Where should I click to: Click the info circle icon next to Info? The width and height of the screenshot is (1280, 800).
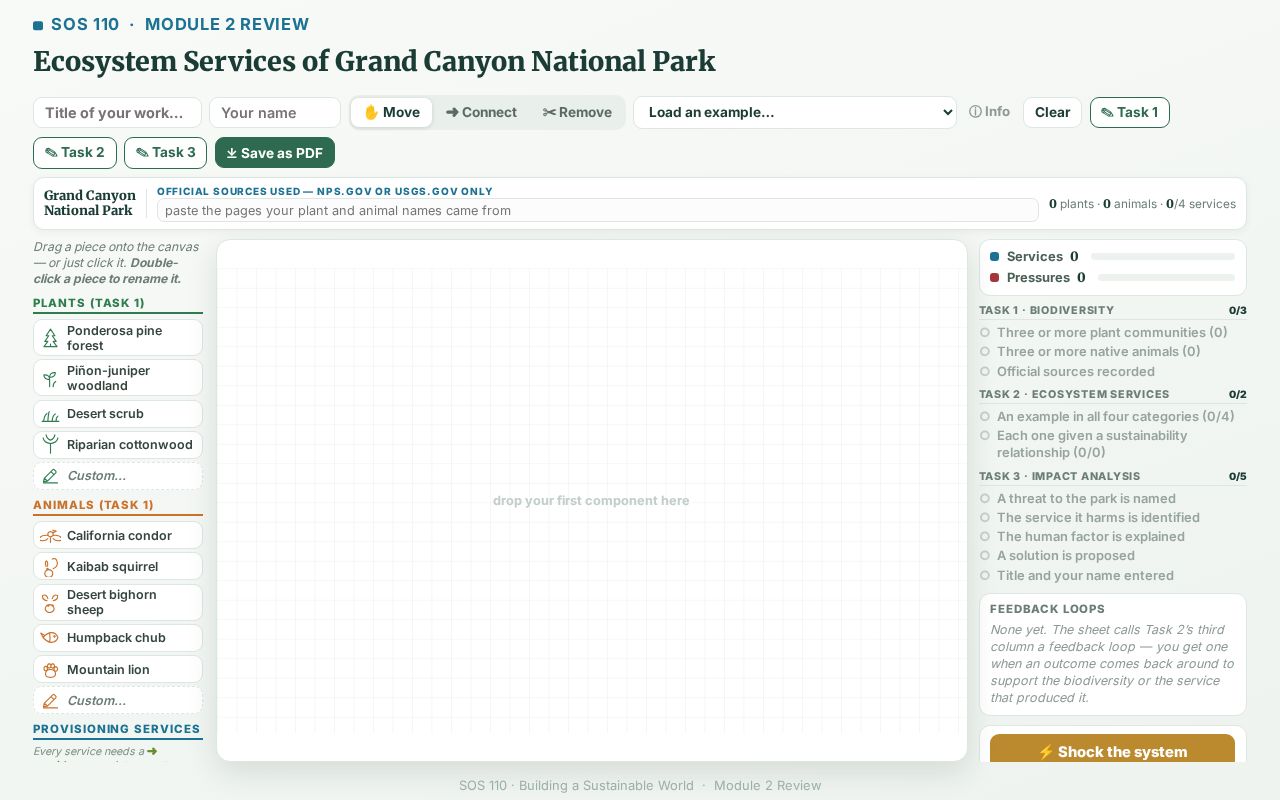pos(975,112)
